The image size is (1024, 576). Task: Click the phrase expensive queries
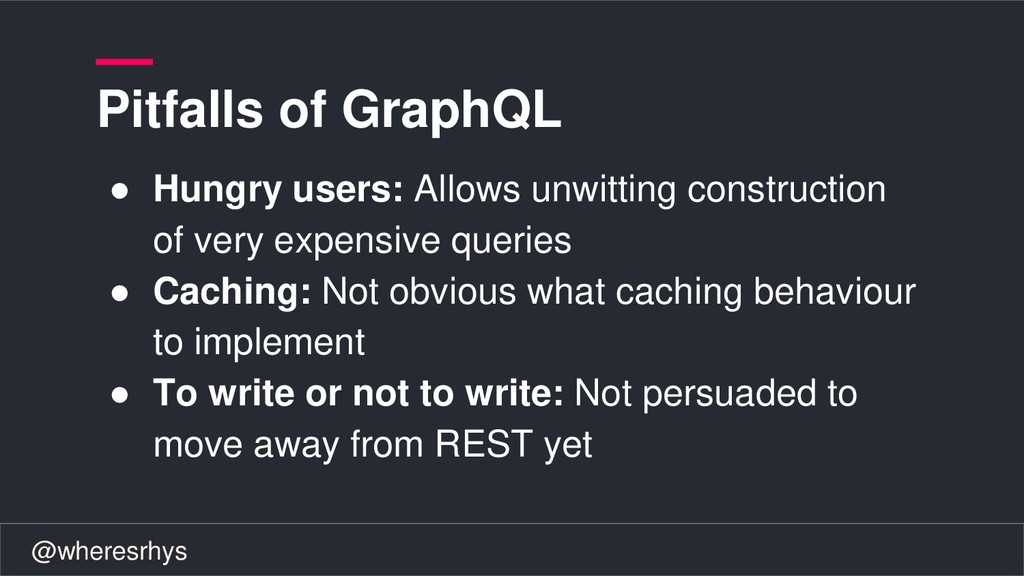click(423, 241)
